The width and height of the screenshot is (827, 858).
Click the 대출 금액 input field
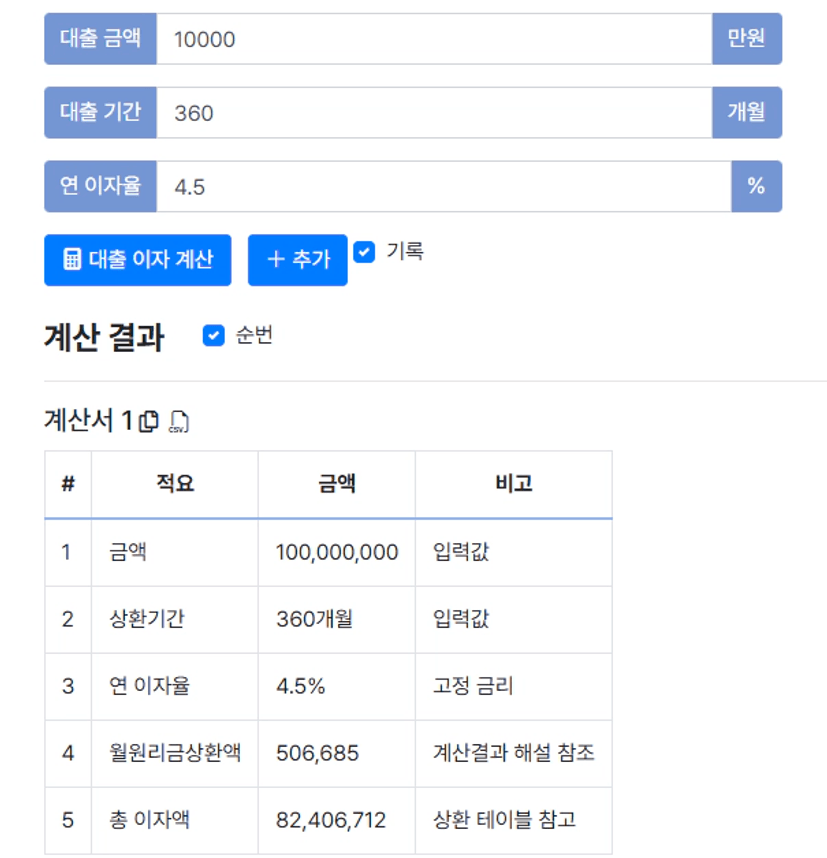click(433, 39)
